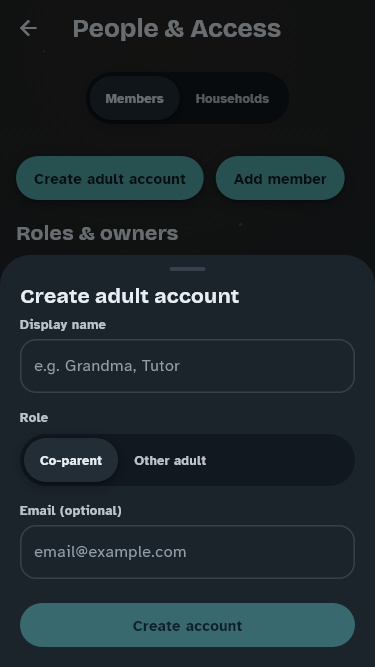The height and width of the screenshot is (667, 375).
Task: Choose the Other adult role option
Action: [x=170, y=460]
